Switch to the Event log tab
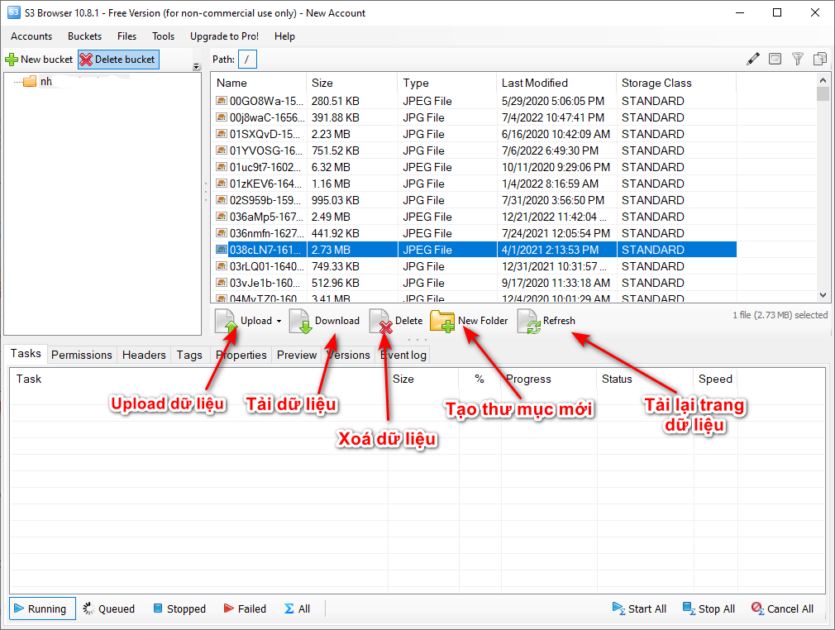 (403, 355)
